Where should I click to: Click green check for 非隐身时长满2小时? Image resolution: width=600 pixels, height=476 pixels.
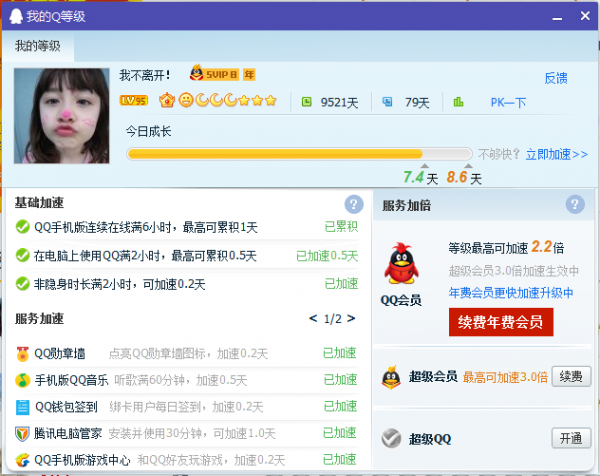(23, 284)
